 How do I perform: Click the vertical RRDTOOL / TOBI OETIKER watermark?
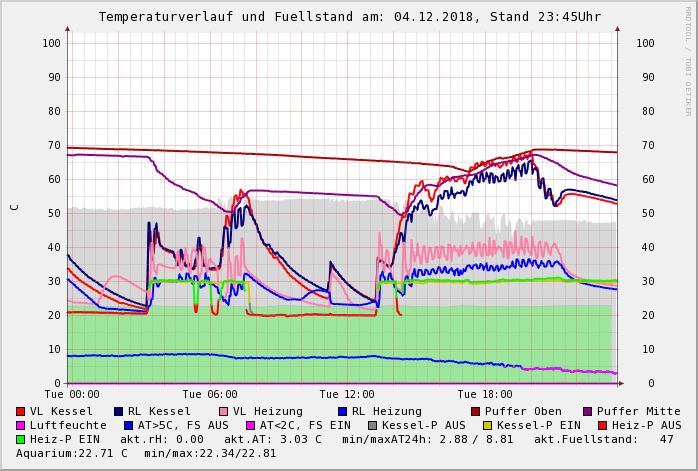click(688, 60)
